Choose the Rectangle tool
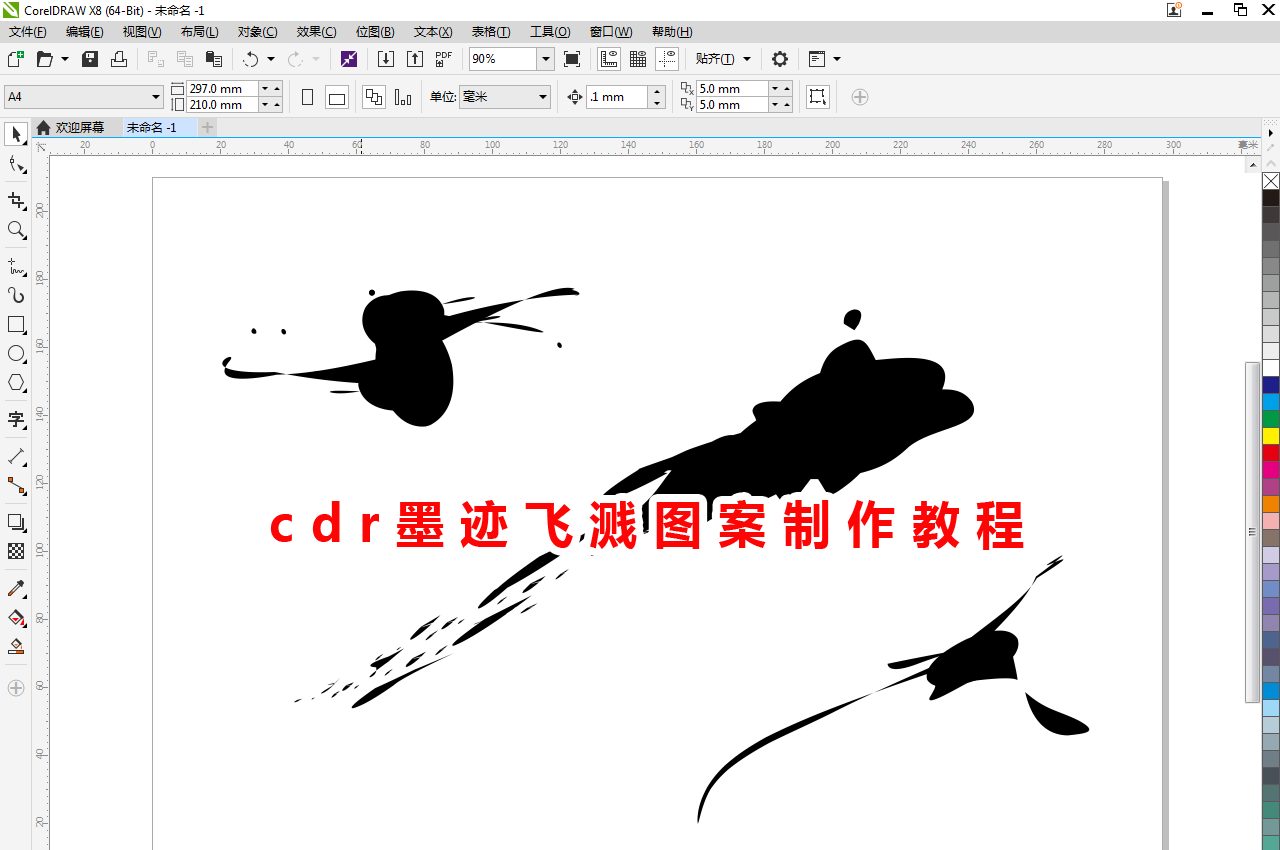 point(16,324)
